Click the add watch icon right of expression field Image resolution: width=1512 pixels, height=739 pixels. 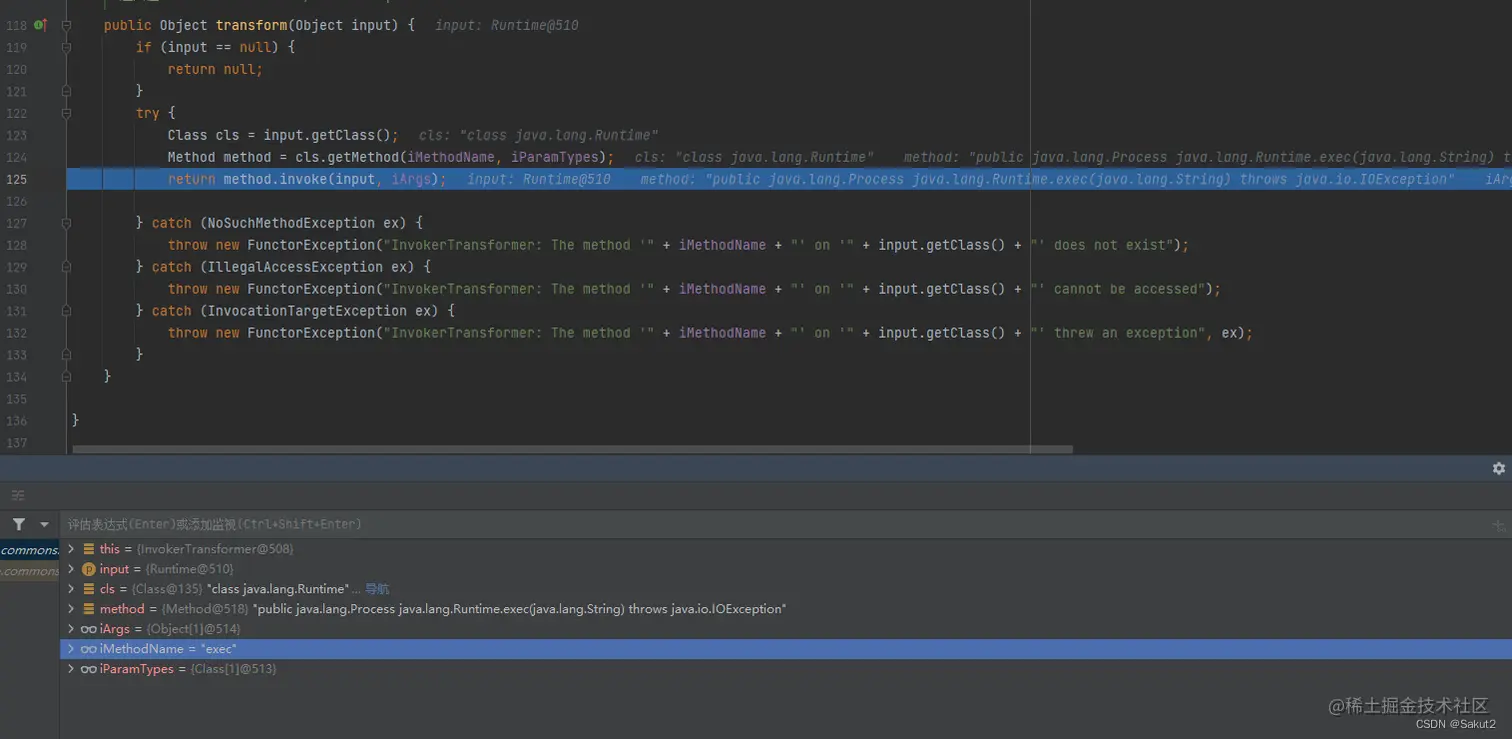click(1498, 524)
